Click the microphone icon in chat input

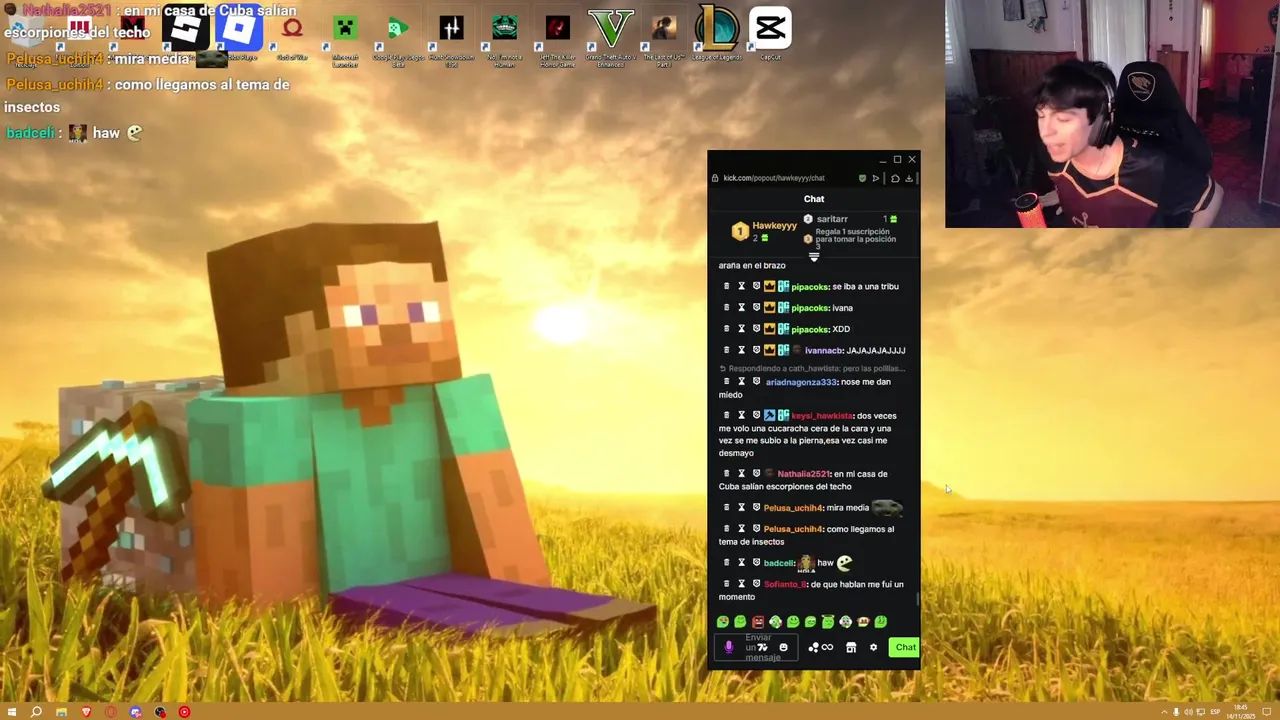pos(728,647)
